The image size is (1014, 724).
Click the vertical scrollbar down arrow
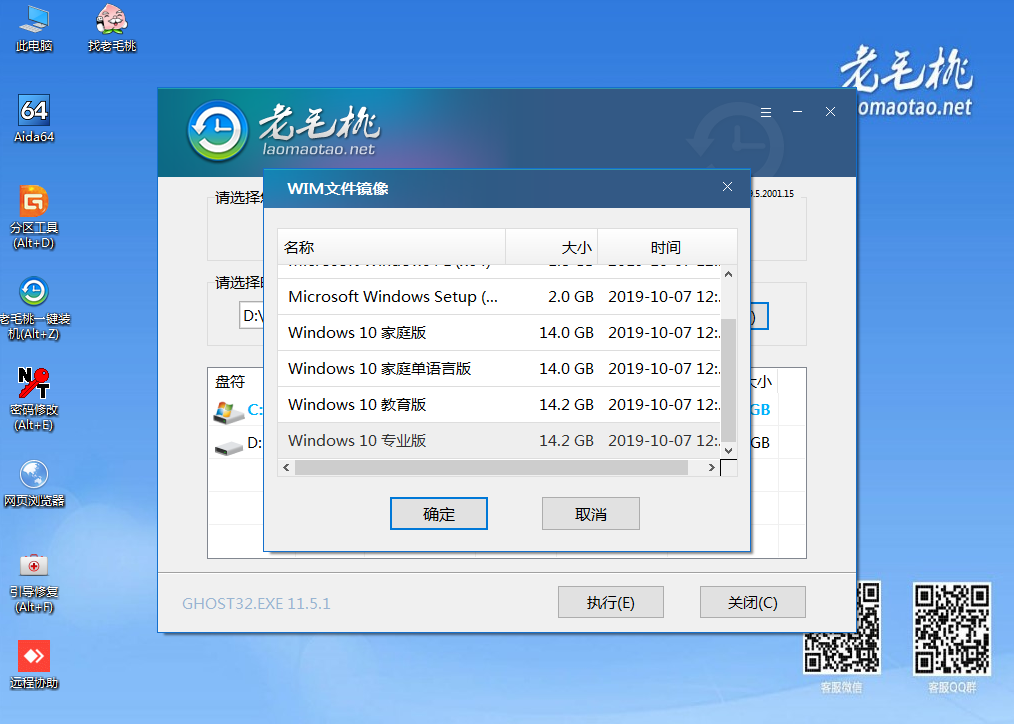[728, 451]
